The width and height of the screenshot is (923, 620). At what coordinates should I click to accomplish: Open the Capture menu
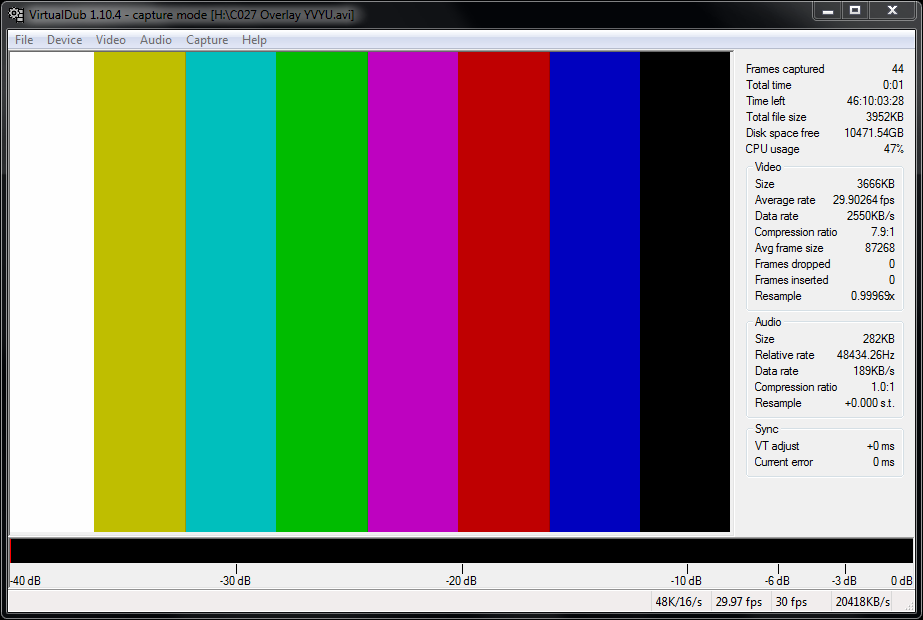pyautogui.click(x=207, y=39)
